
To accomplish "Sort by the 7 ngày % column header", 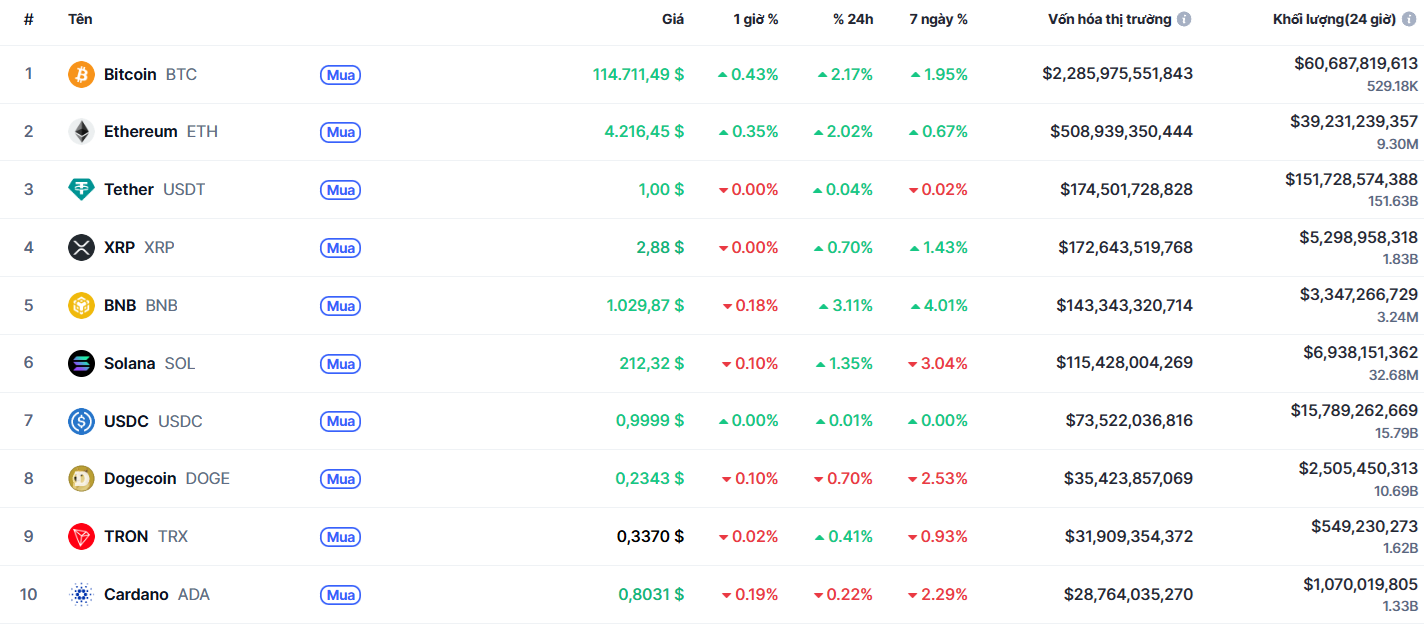I will pyautogui.click(x=938, y=19).
